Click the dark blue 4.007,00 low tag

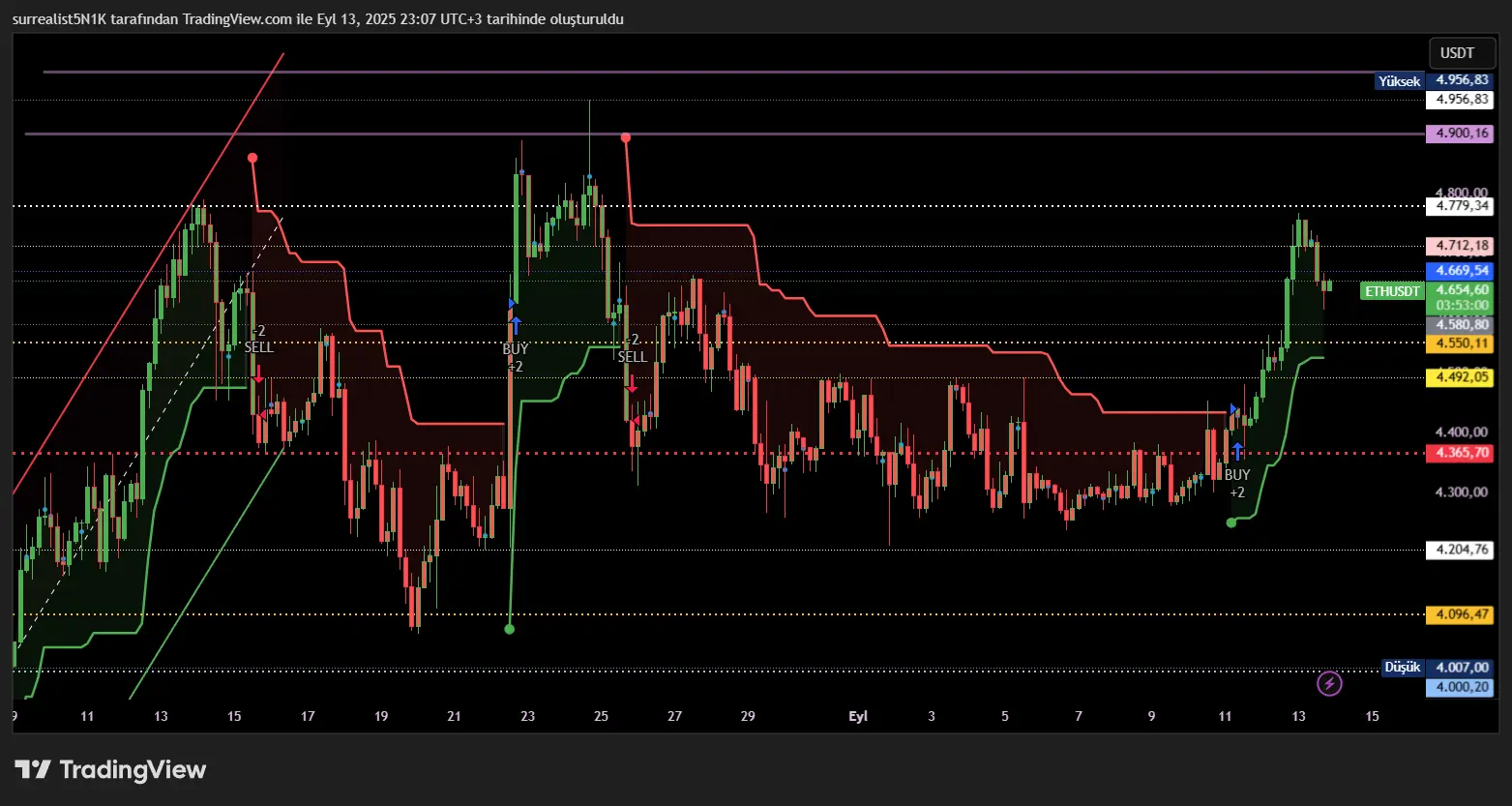click(1461, 668)
